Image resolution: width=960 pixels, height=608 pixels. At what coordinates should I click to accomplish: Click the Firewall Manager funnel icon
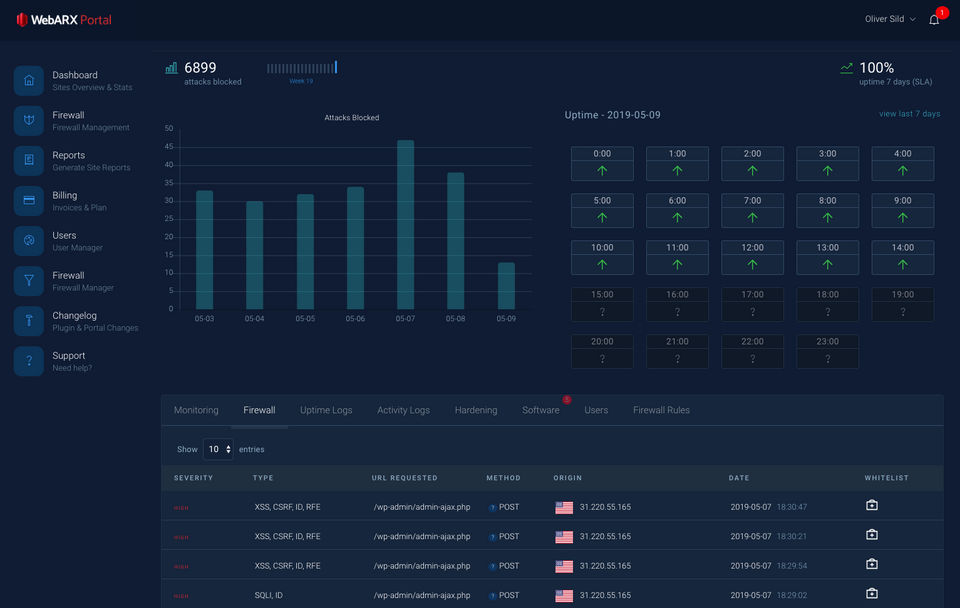point(29,280)
